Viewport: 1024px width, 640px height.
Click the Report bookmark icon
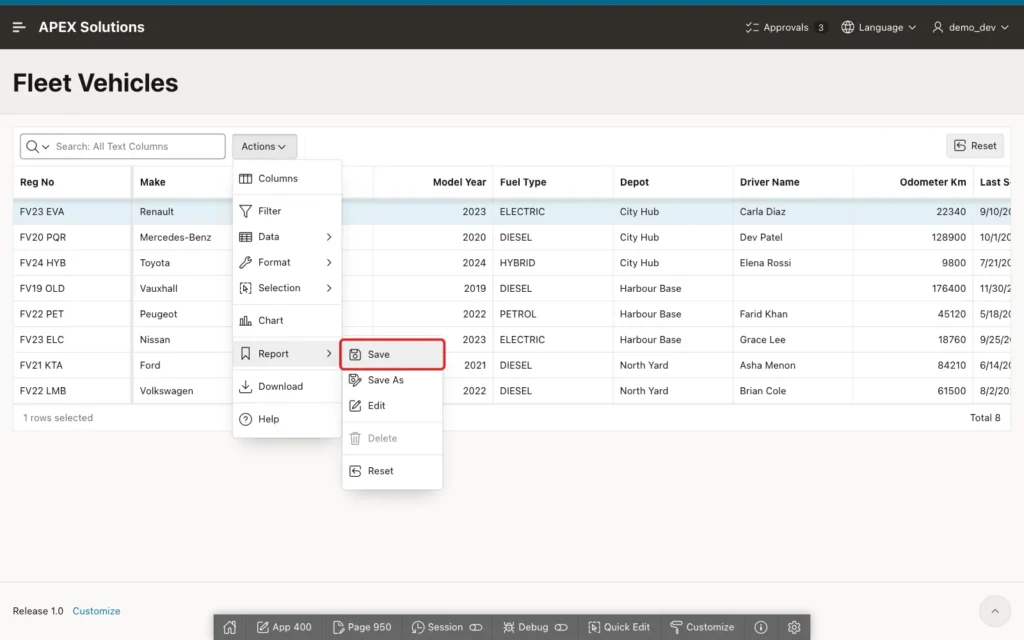246,353
